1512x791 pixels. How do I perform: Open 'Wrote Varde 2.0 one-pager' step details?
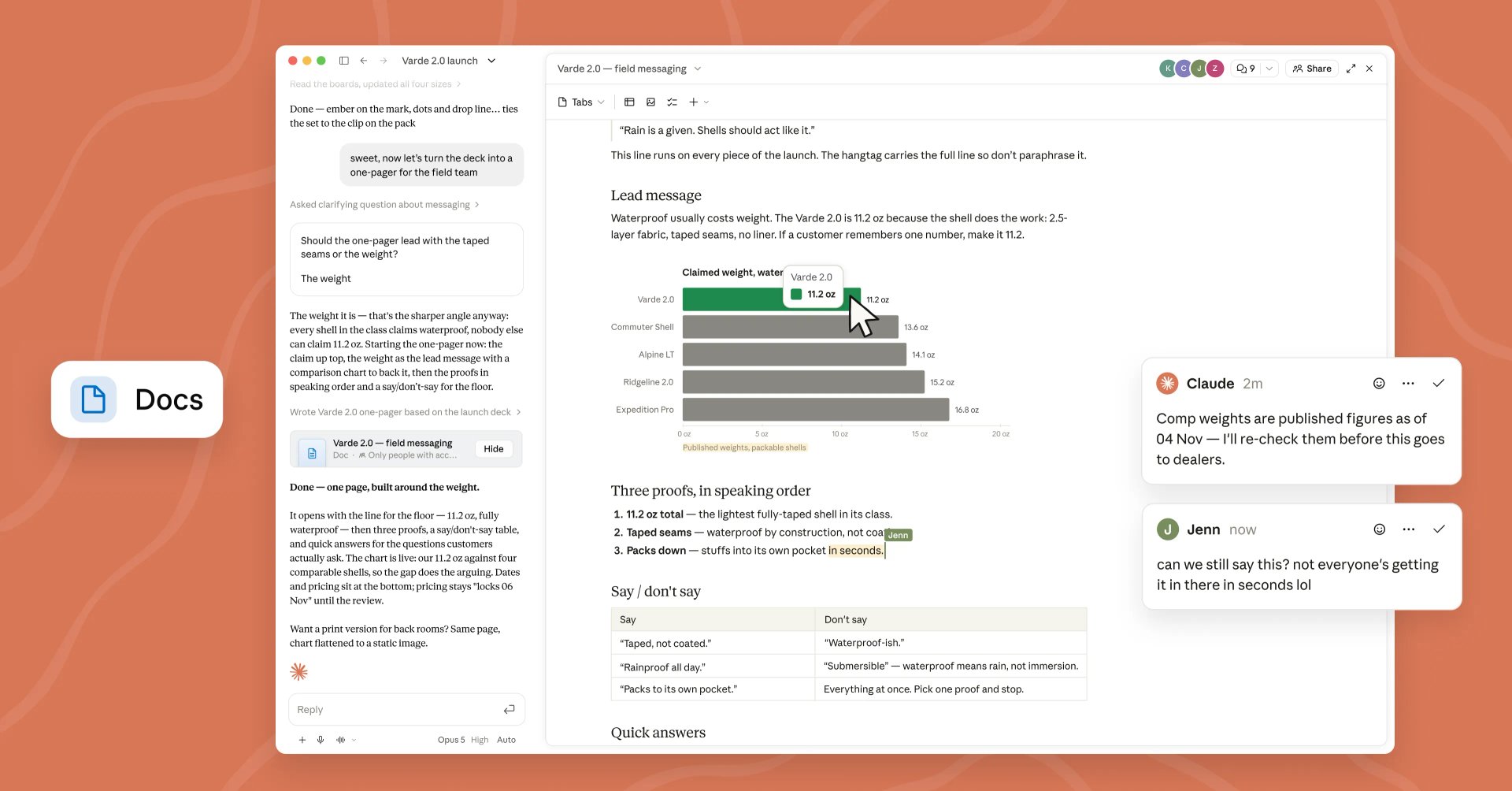405,412
